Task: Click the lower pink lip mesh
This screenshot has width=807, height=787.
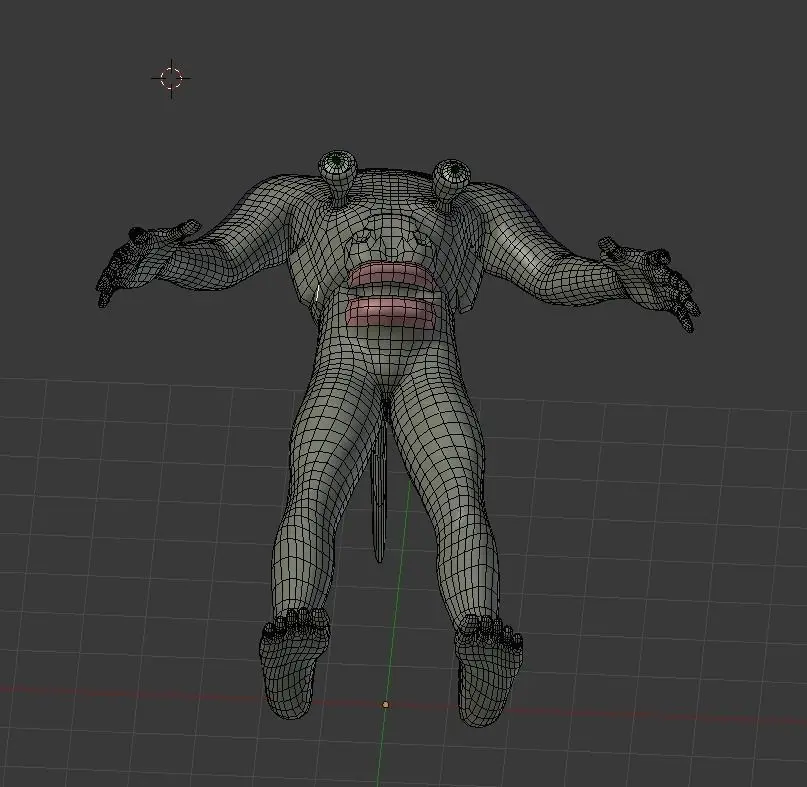Action: coord(391,312)
